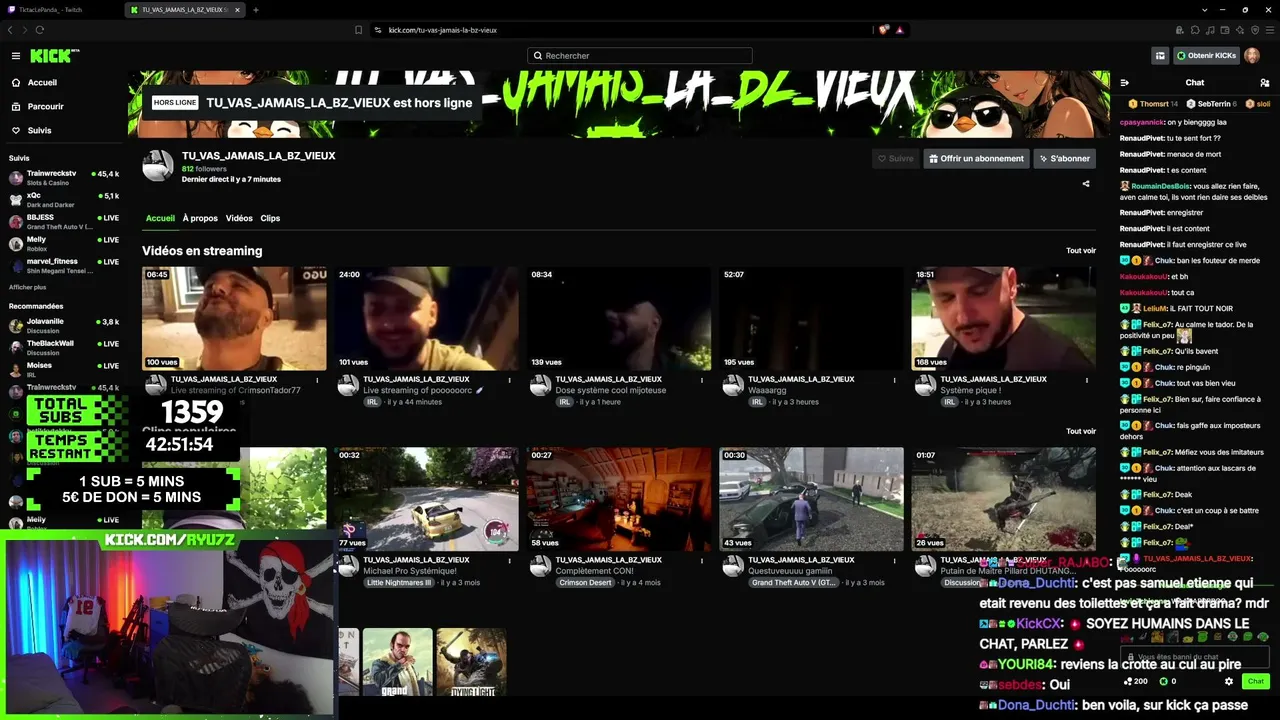Image resolution: width=1280 pixels, height=720 pixels.
Task: Play the 06:45 video with 100 vues
Action: coord(234,318)
